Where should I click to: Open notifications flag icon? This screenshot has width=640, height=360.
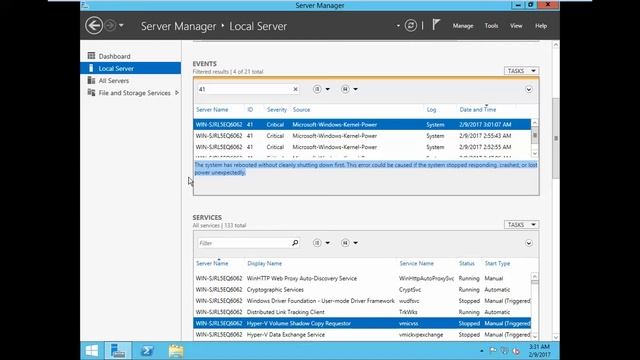tap(436, 25)
